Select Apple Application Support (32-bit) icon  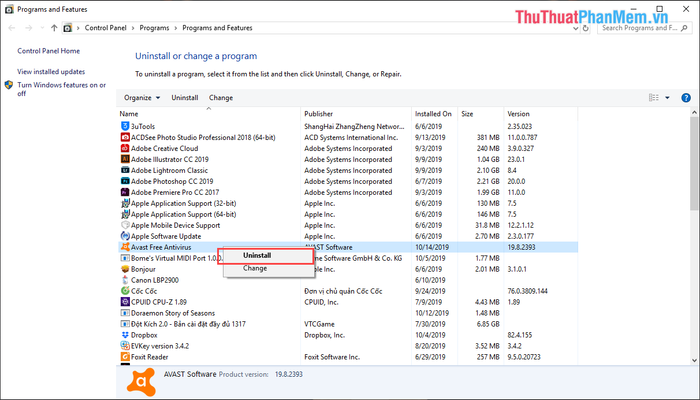coord(125,203)
